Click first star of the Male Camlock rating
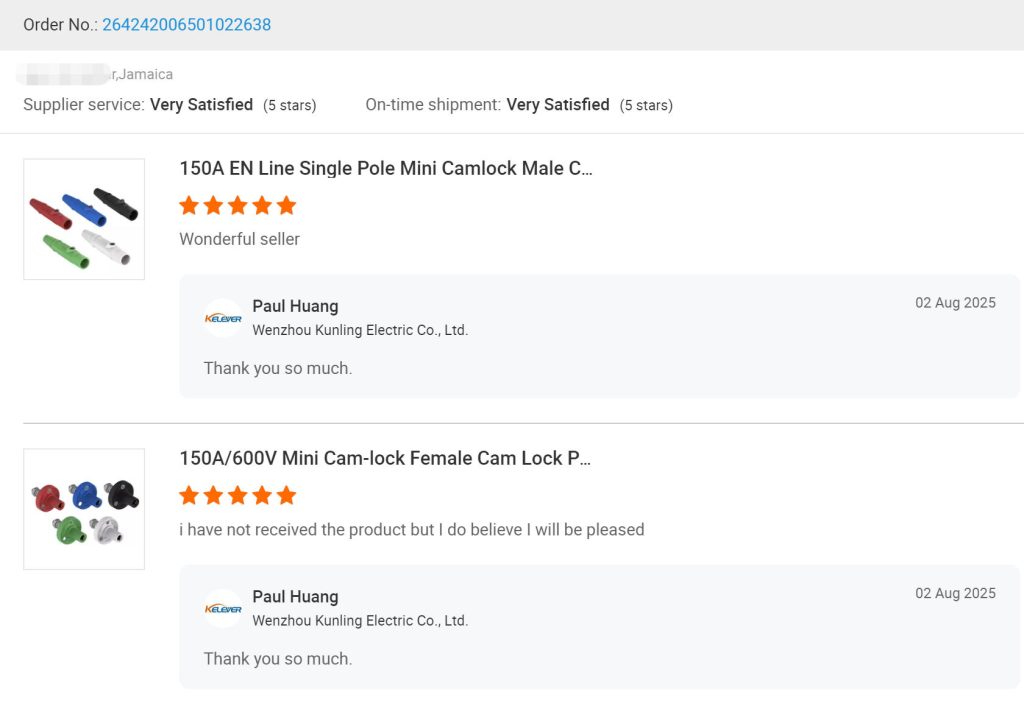 click(x=189, y=206)
